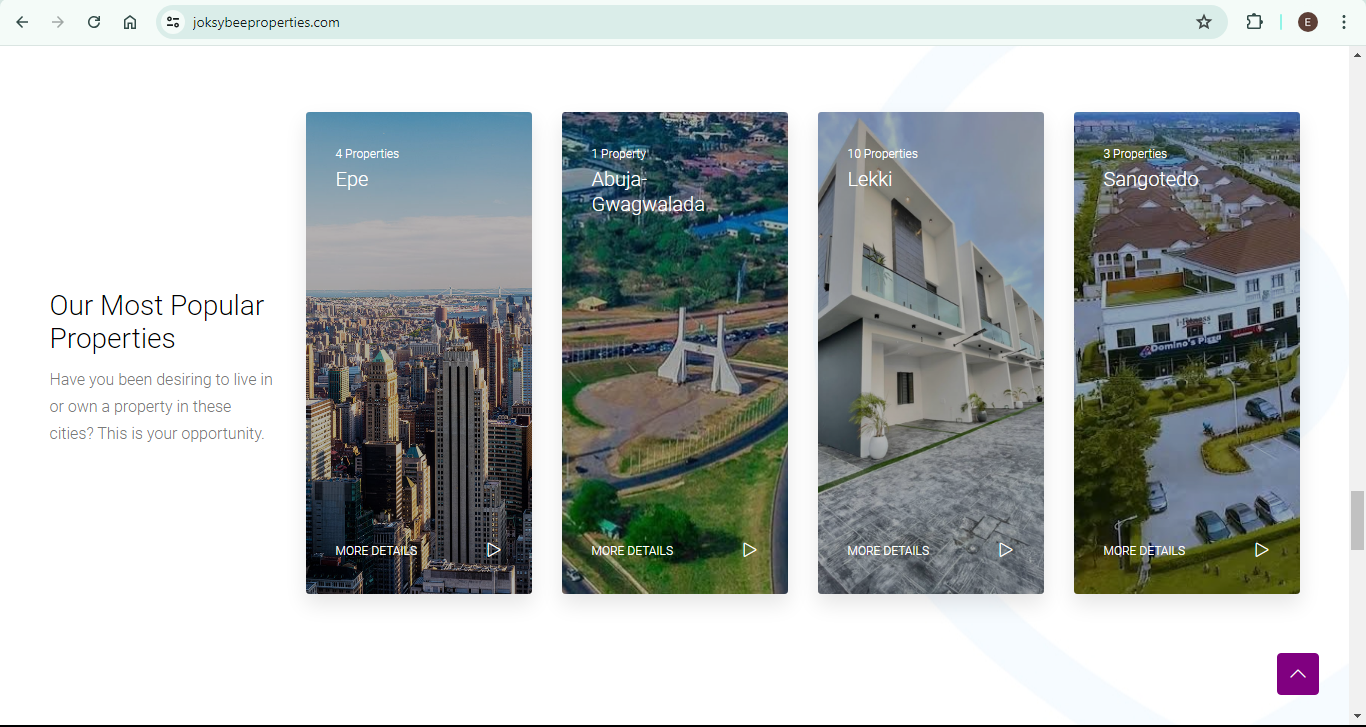The height and width of the screenshot is (727, 1366).
Task: Open More Details for Abuja-Gwagwalada
Action: point(632,551)
